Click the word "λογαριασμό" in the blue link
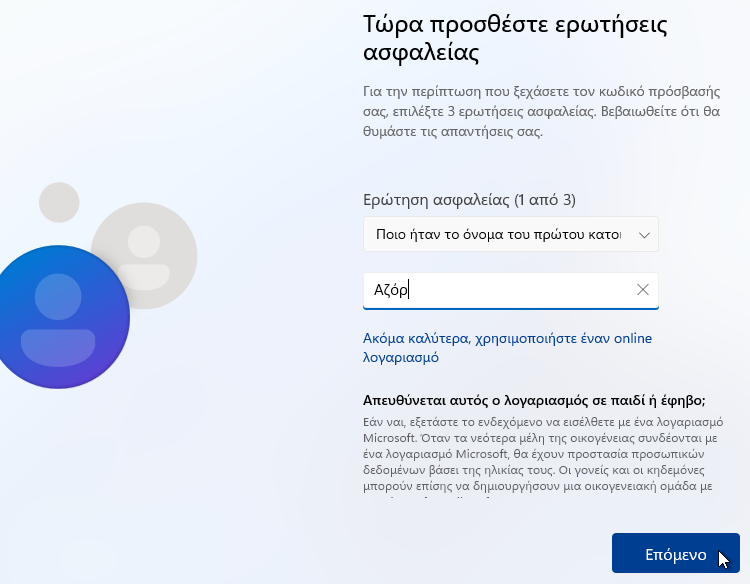Viewport: 750px width, 584px height. pyautogui.click(x=401, y=358)
